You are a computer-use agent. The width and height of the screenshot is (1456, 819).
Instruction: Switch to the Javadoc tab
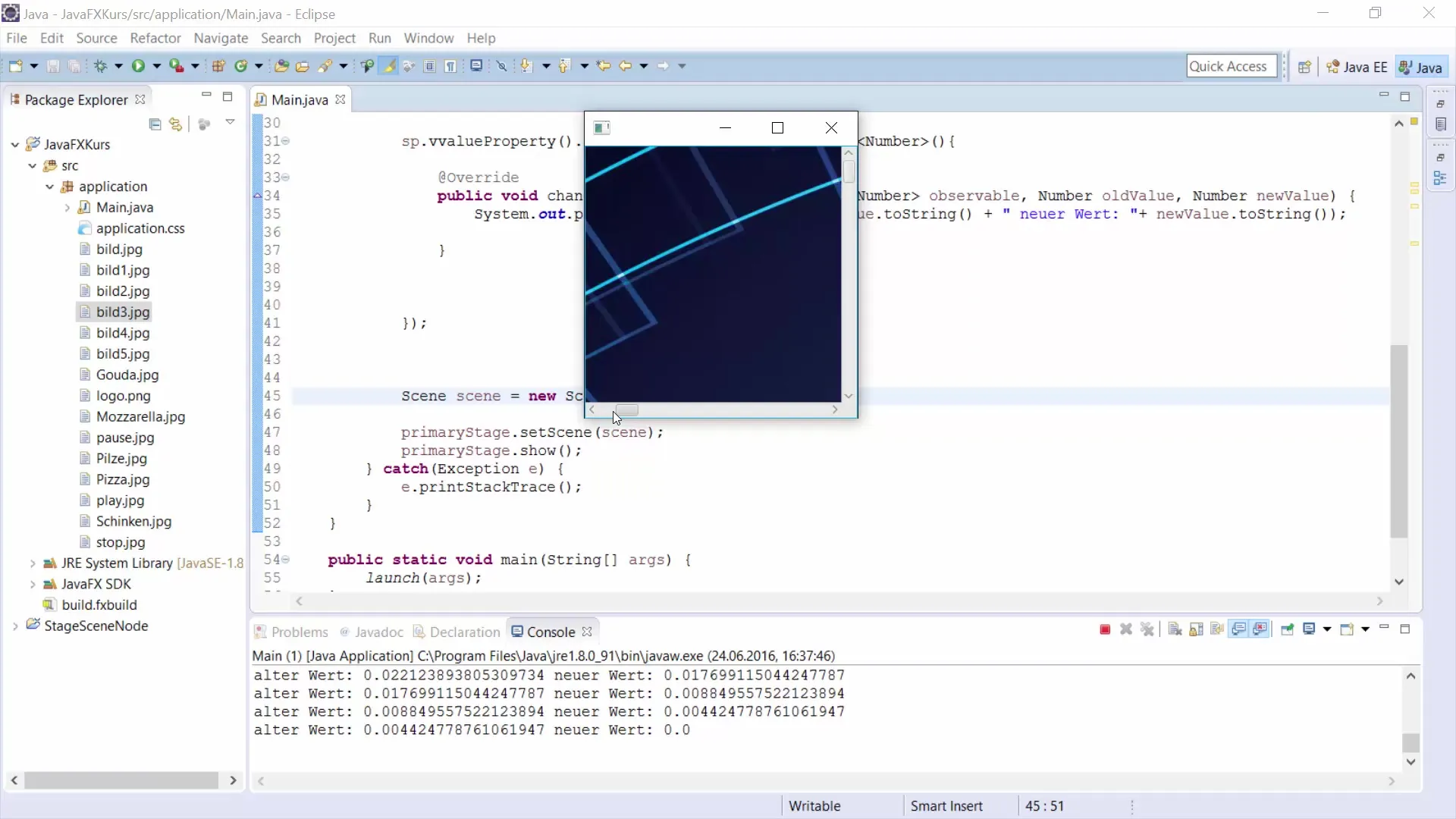click(371, 632)
